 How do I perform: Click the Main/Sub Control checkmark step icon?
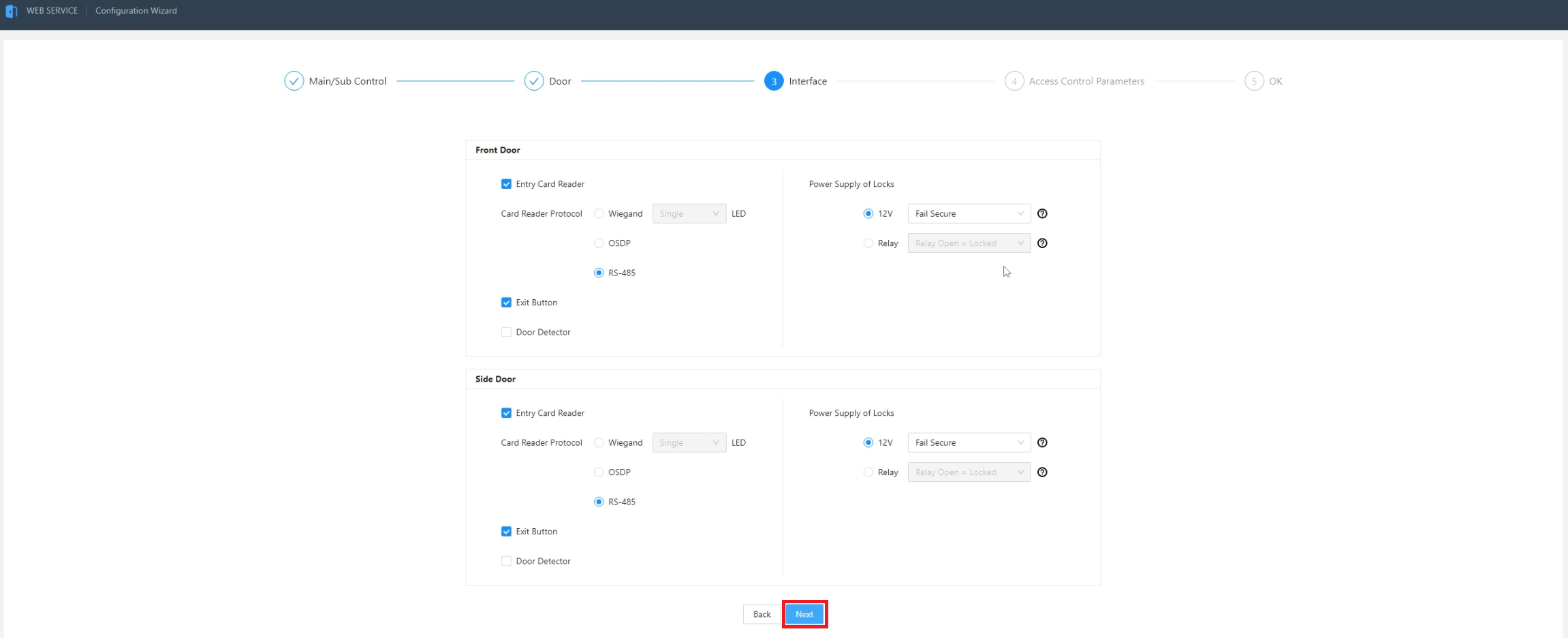(x=294, y=81)
